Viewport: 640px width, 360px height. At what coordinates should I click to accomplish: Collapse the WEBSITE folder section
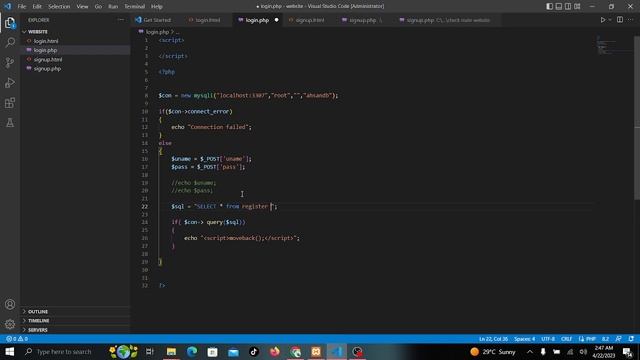point(76,31)
